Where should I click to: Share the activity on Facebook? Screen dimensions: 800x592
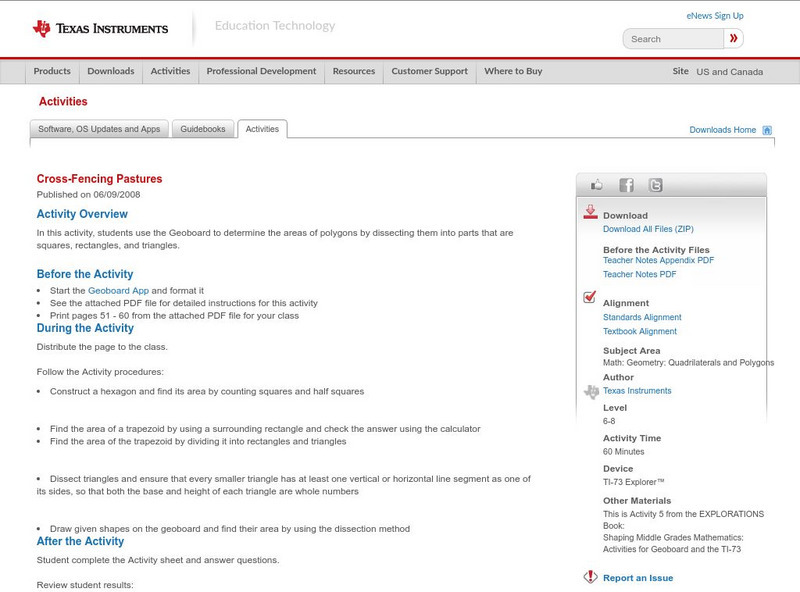click(626, 185)
